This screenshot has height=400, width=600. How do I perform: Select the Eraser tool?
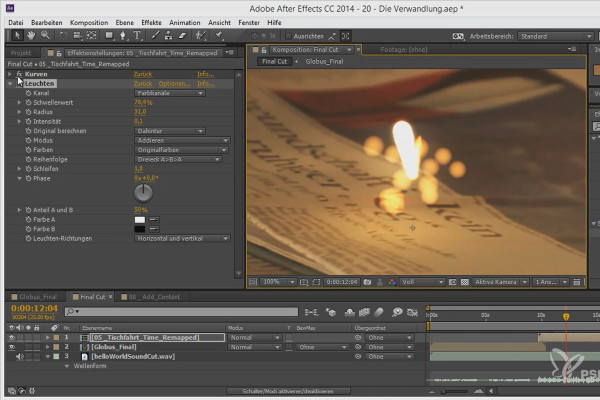(x=183, y=36)
